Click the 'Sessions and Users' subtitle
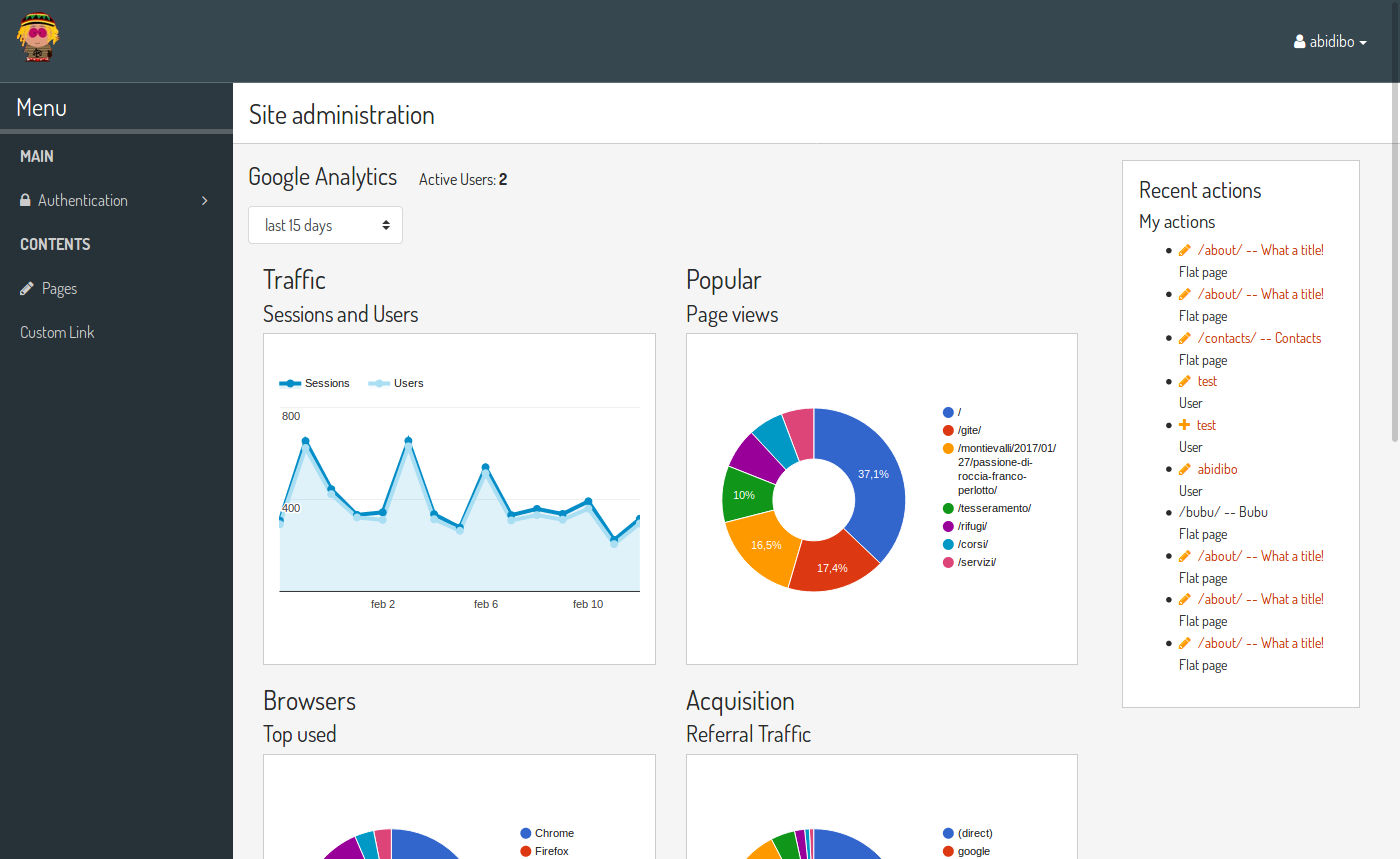 point(340,314)
